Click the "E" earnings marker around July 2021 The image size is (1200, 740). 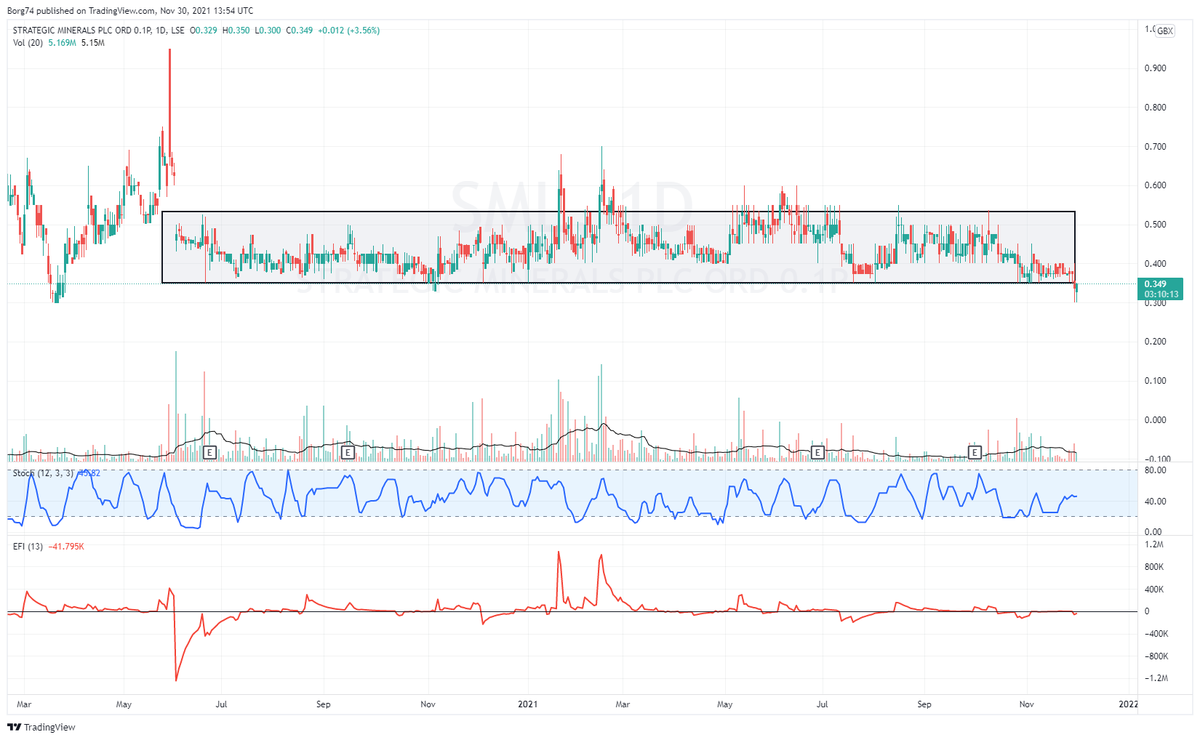pos(816,452)
